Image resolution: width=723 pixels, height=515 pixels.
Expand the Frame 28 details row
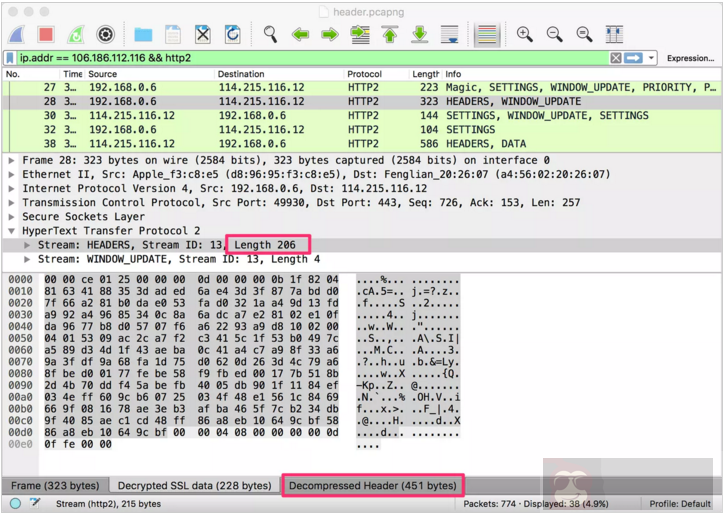click(11, 160)
